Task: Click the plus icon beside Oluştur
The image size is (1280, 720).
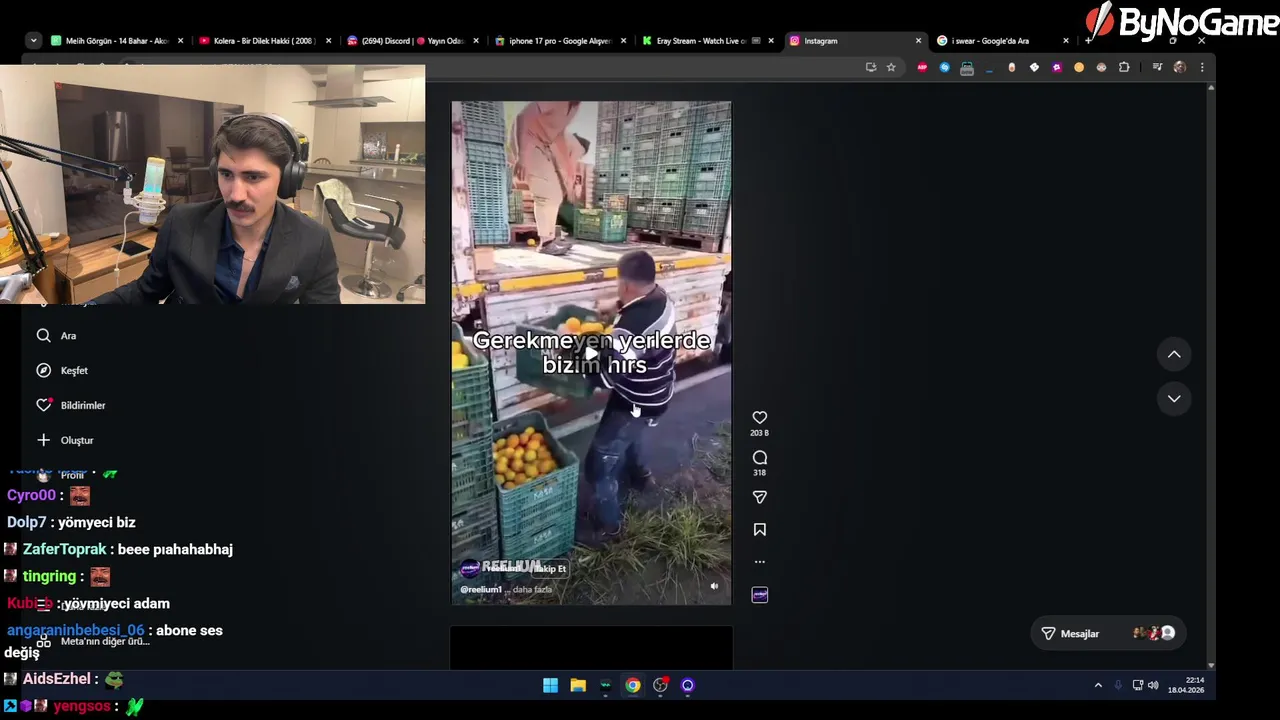Action: tap(43, 440)
